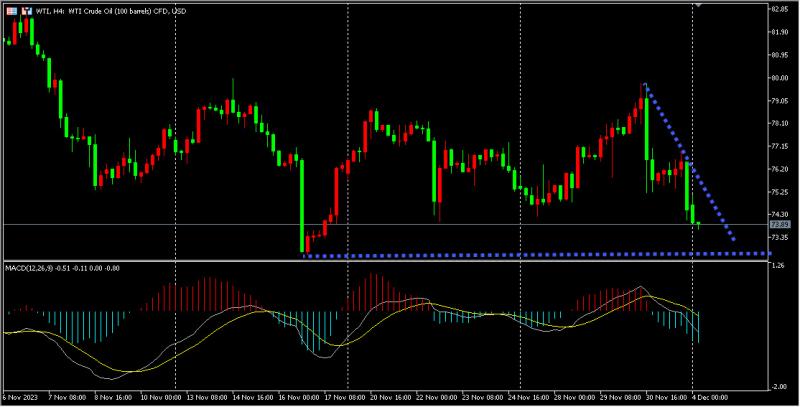
Task: Click the MACD scale value 1.26
Action: [778, 266]
